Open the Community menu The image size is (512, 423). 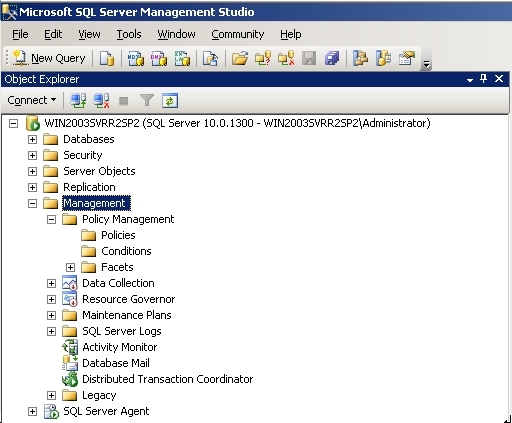[x=238, y=34]
